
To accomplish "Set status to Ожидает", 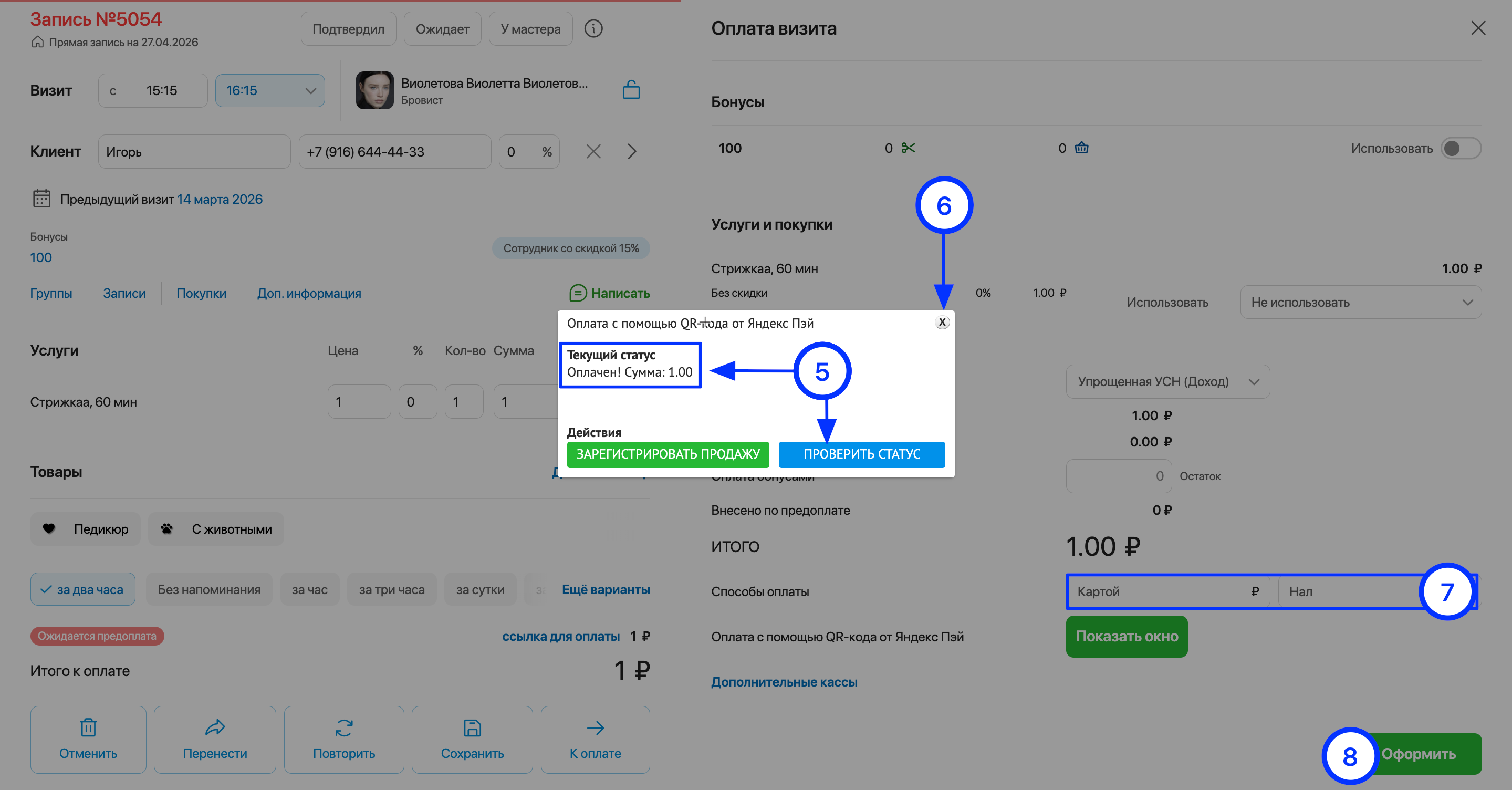I will [x=443, y=29].
